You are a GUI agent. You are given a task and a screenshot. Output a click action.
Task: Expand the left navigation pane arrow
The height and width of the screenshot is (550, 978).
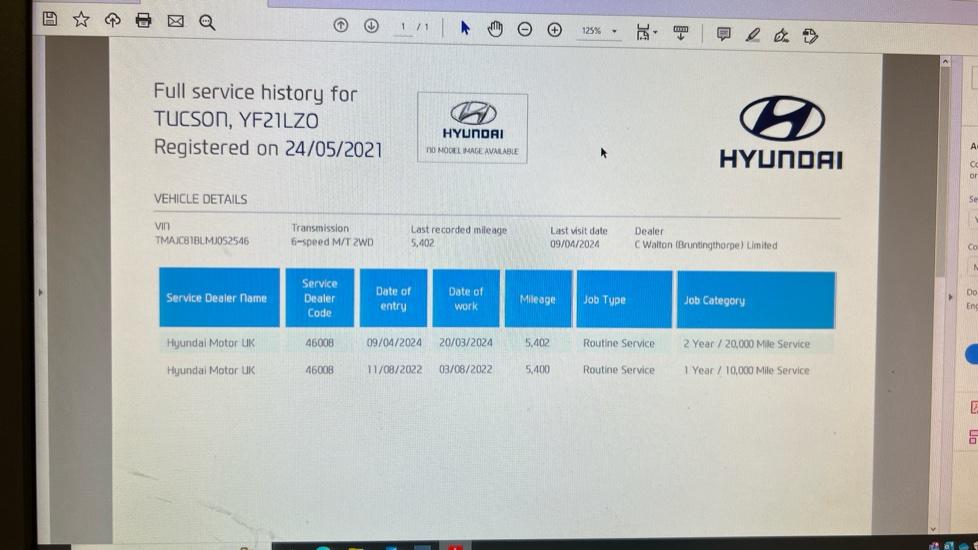[x=41, y=292]
